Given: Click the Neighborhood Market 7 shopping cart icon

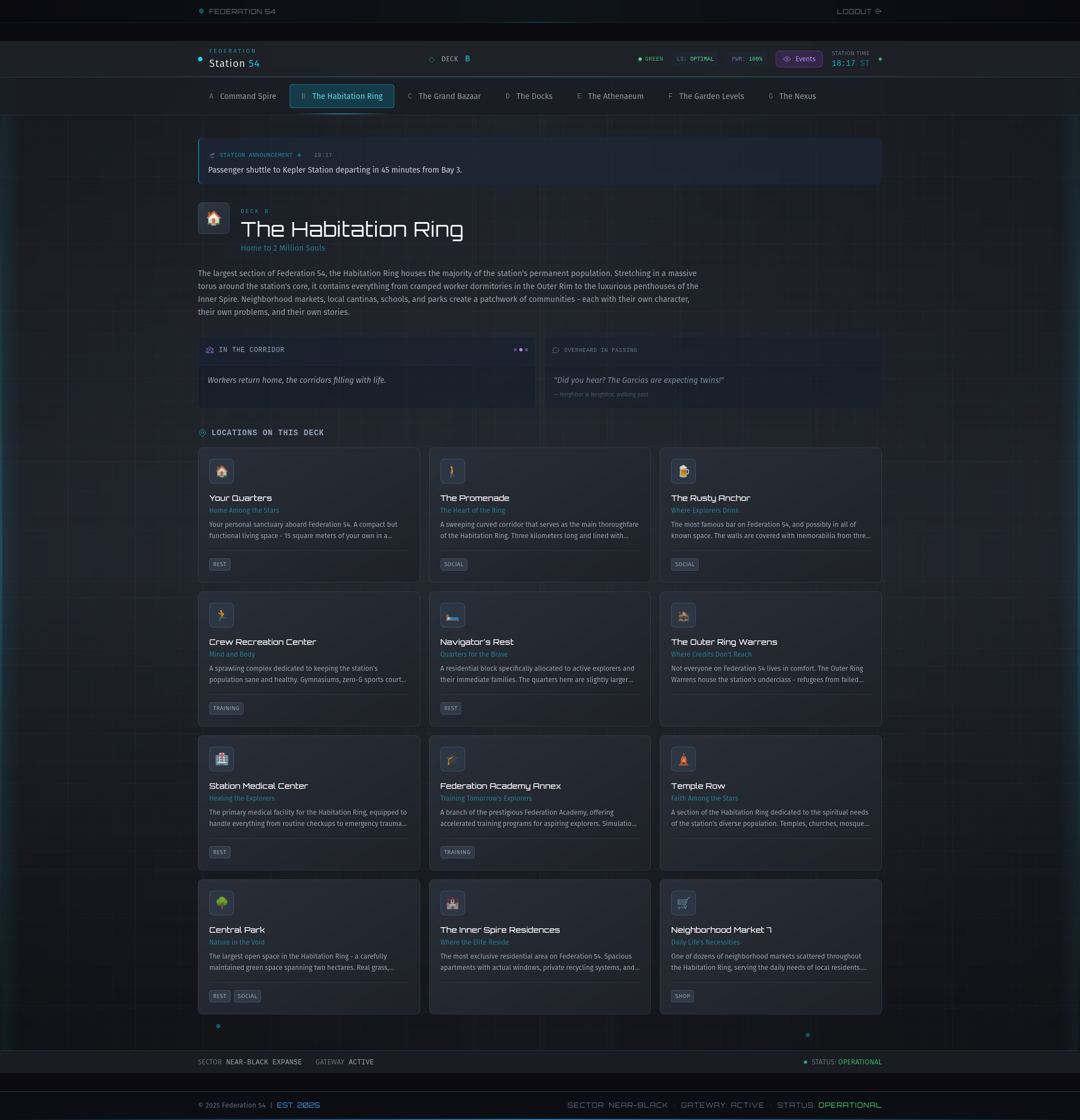Looking at the screenshot, I should pos(683,904).
